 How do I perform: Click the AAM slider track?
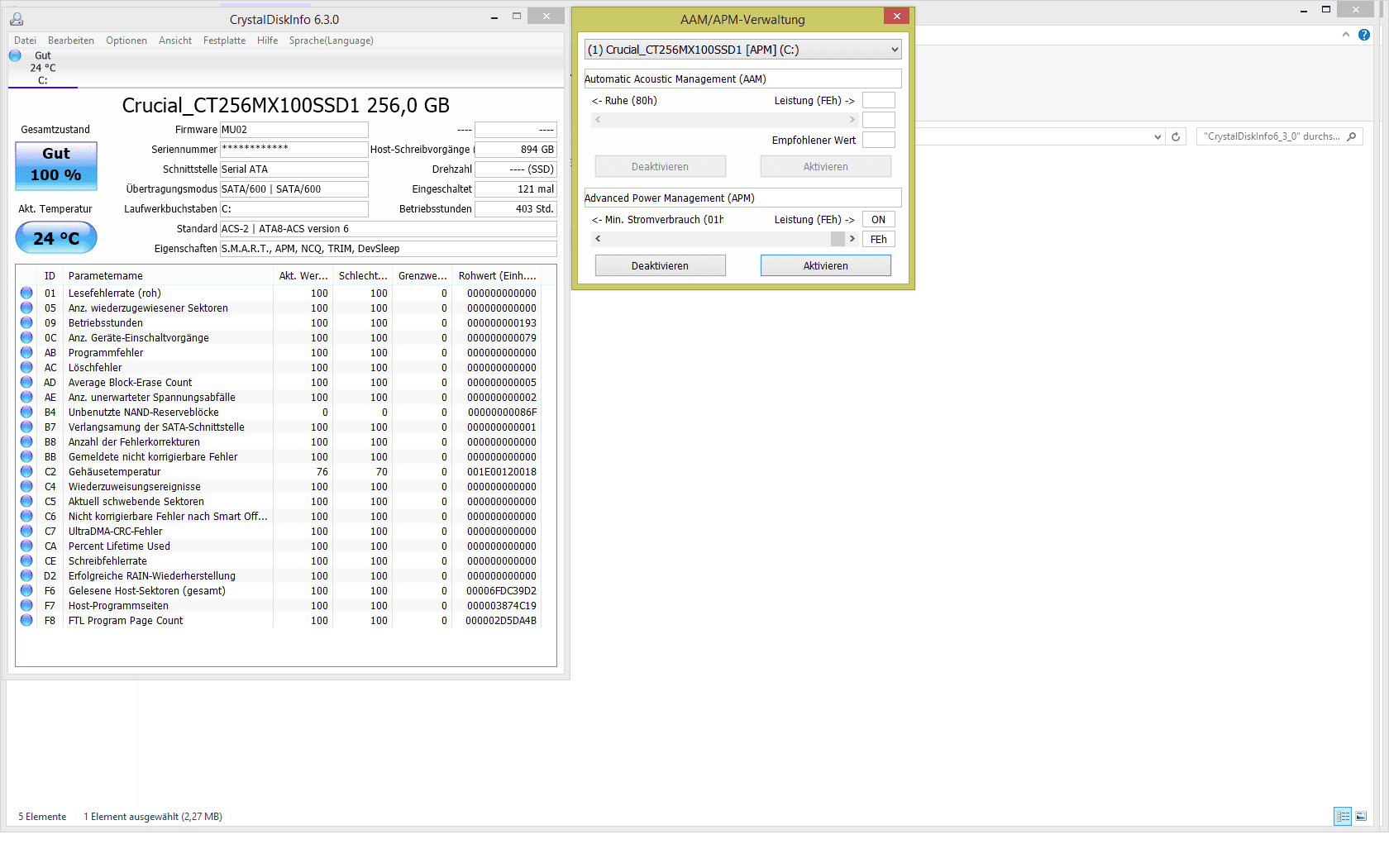[725, 120]
